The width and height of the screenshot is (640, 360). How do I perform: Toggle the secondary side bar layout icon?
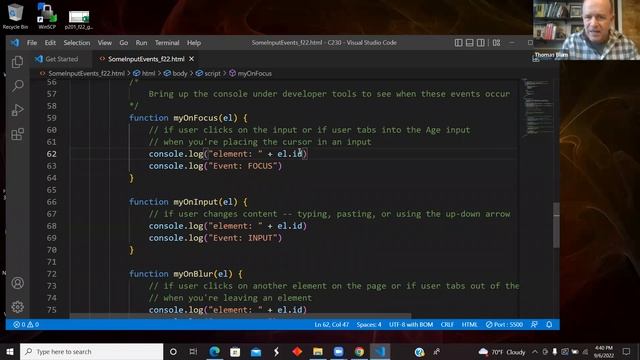point(481,42)
